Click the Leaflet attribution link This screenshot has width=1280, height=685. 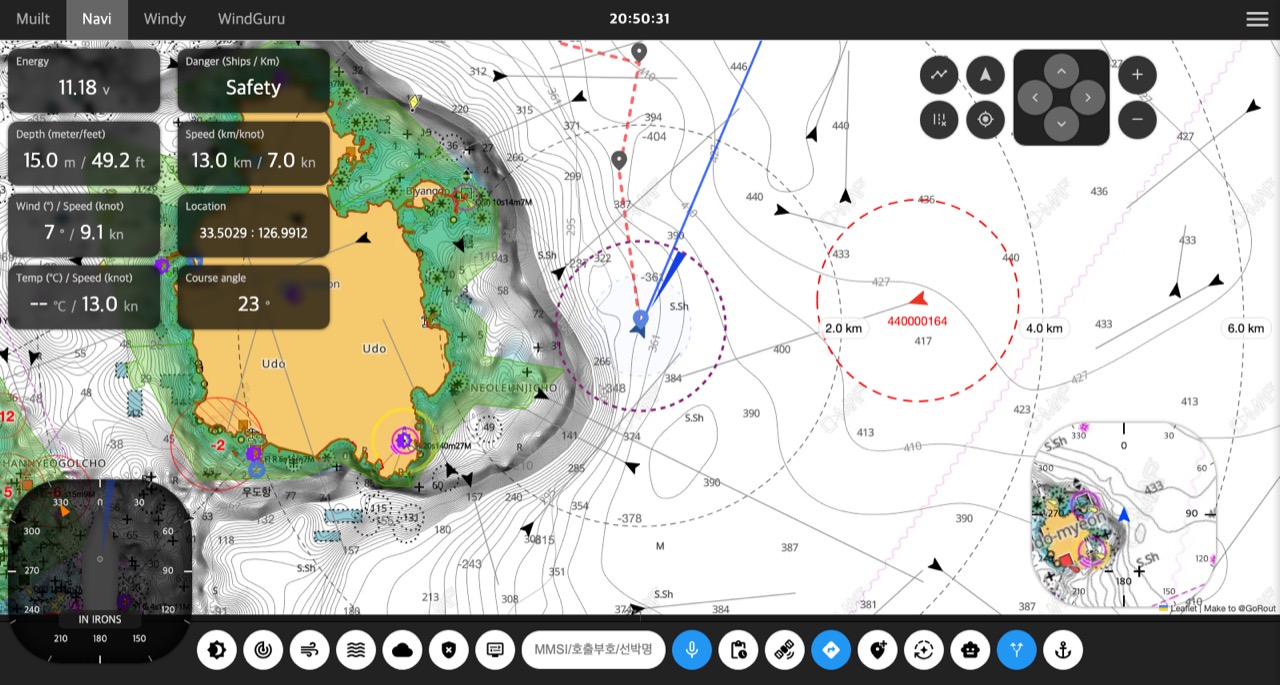tap(1183, 608)
